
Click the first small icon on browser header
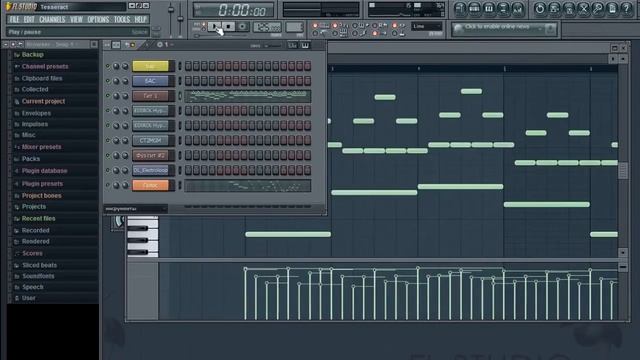coord(6,44)
